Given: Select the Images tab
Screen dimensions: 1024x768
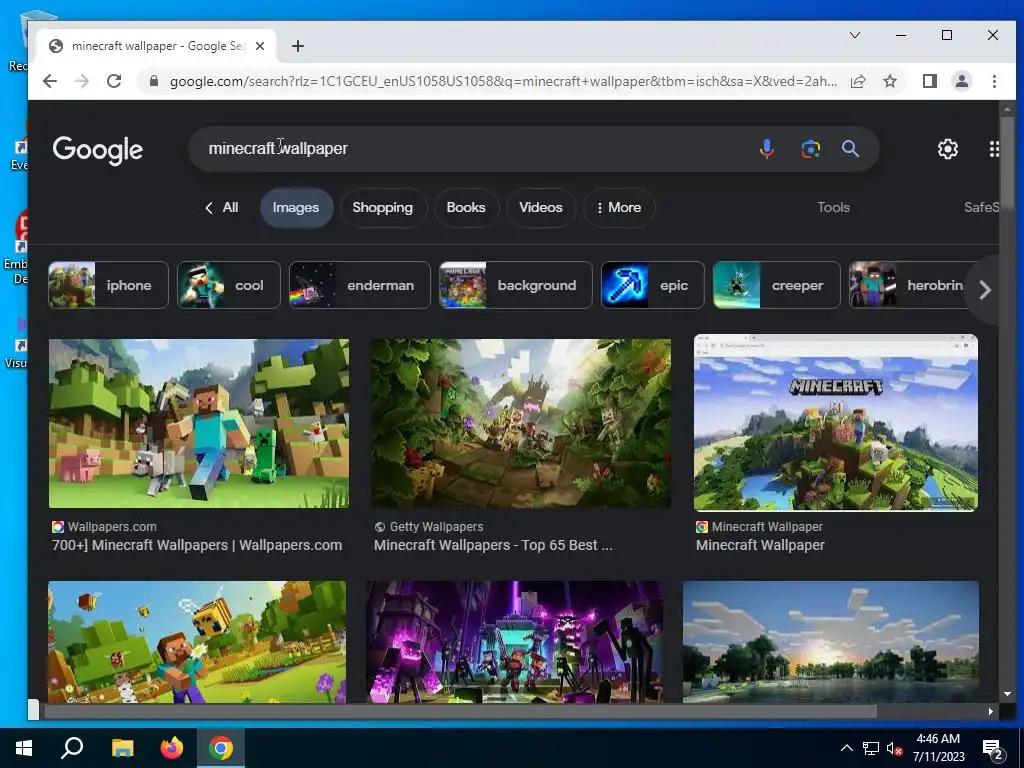Looking at the screenshot, I should 296,208.
